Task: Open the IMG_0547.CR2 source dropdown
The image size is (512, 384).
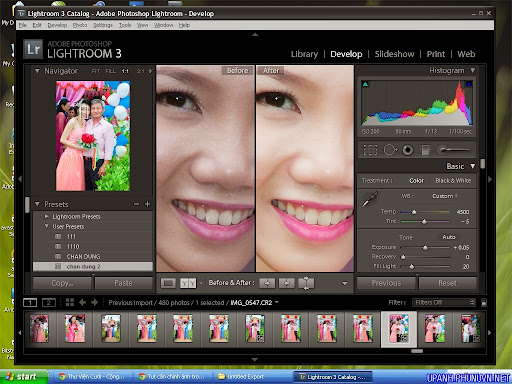Action: click(254, 302)
